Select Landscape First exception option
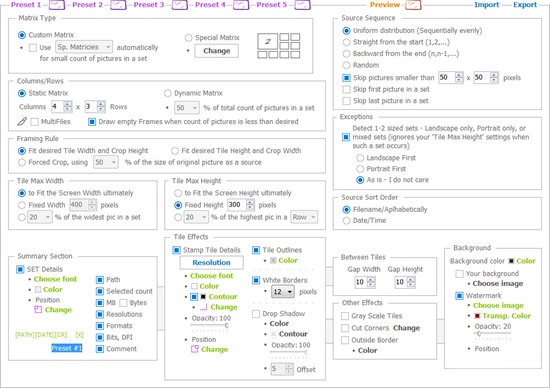550x388 pixels. click(360, 158)
